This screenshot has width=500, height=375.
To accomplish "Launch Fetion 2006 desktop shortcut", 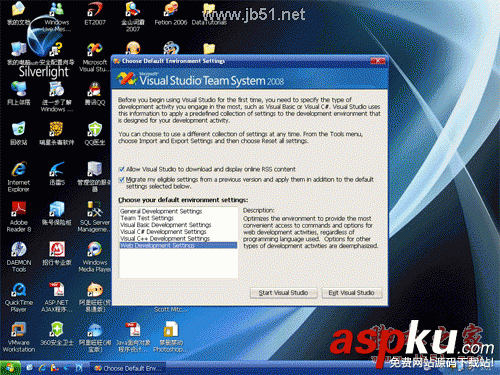I will click(x=171, y=13).
